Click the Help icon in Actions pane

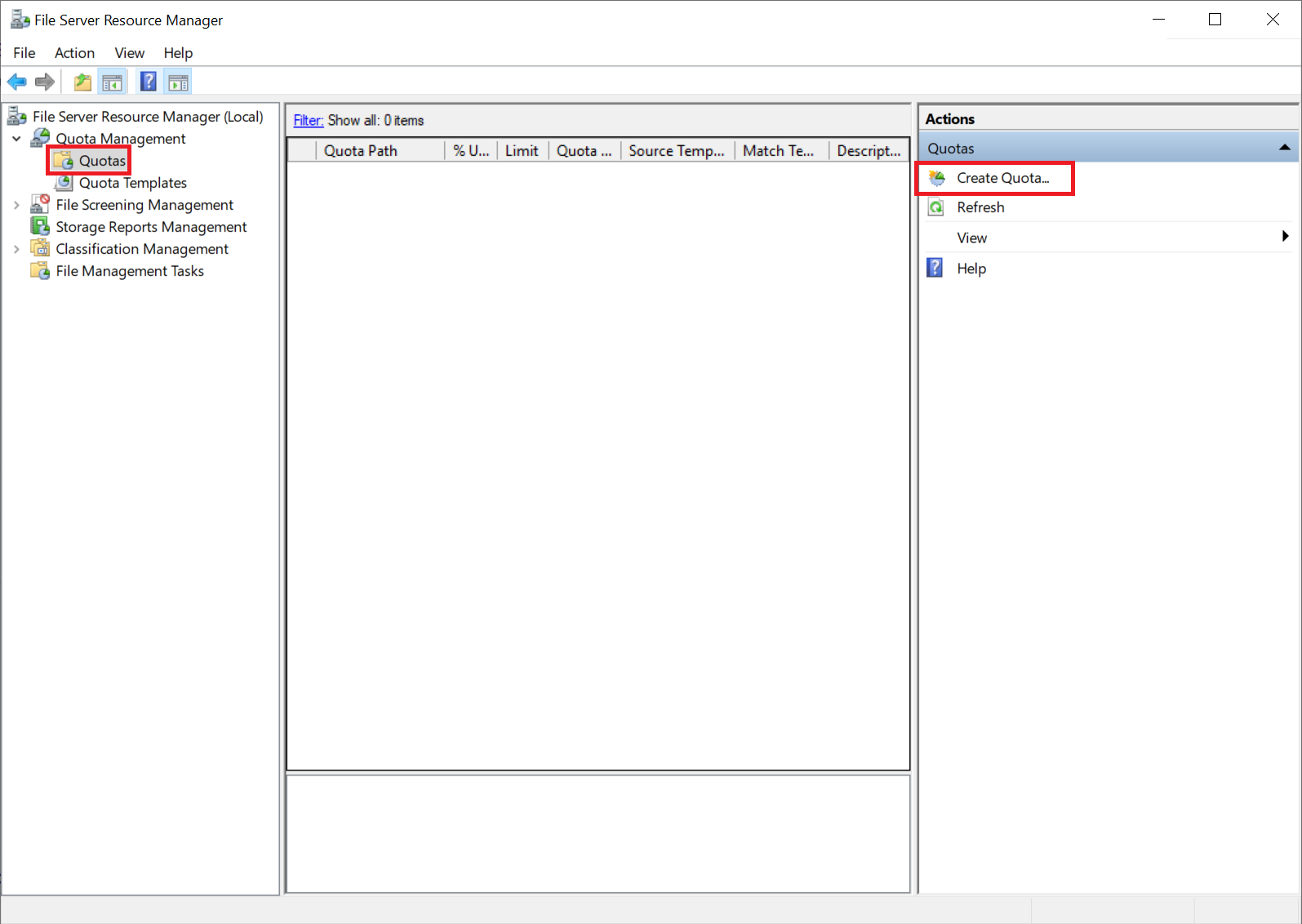(935, 268)
